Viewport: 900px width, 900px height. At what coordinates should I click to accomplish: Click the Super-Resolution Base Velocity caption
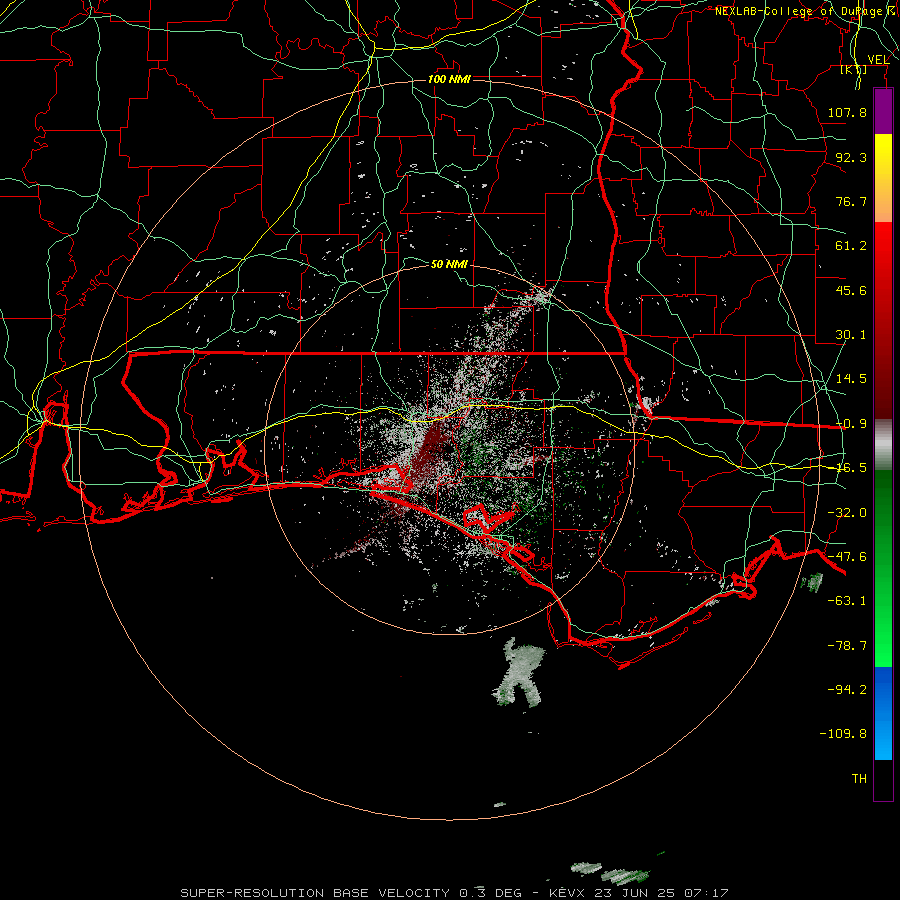point(455,893)
